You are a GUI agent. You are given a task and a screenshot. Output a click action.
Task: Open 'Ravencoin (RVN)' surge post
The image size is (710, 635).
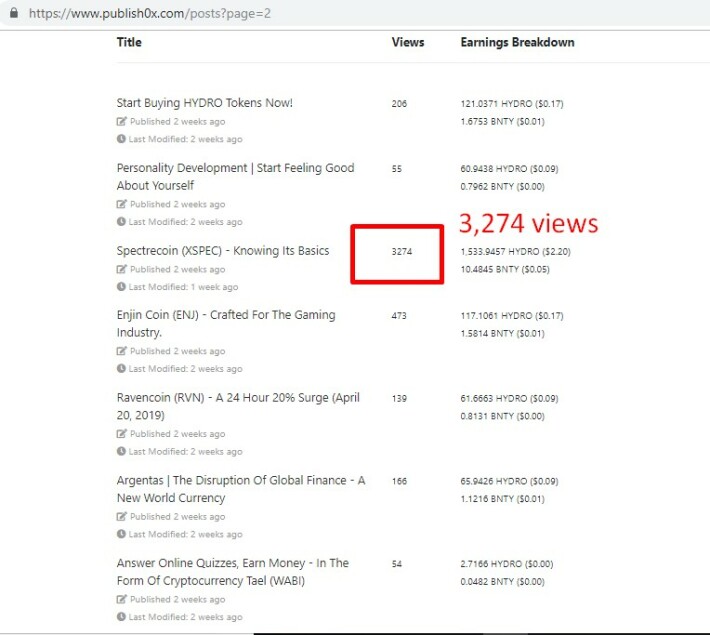point(238,406)
